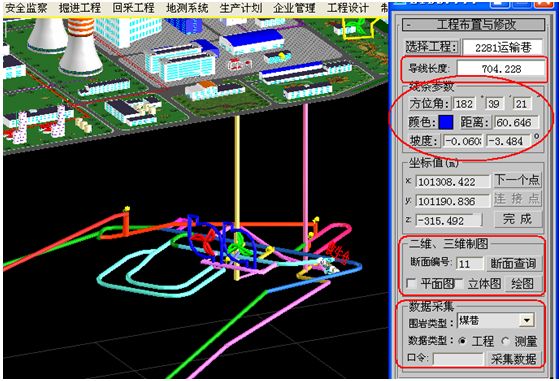Click the 断面查询 button
Viewport: 559px width, 381px height.
513,264
